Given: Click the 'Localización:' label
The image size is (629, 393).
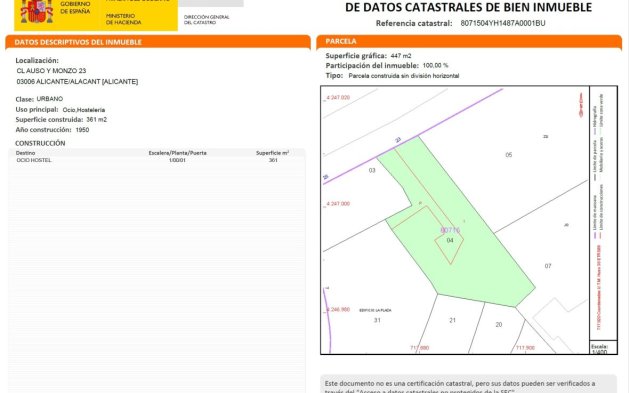Looking at the screenshot, I should pos(37,61).
